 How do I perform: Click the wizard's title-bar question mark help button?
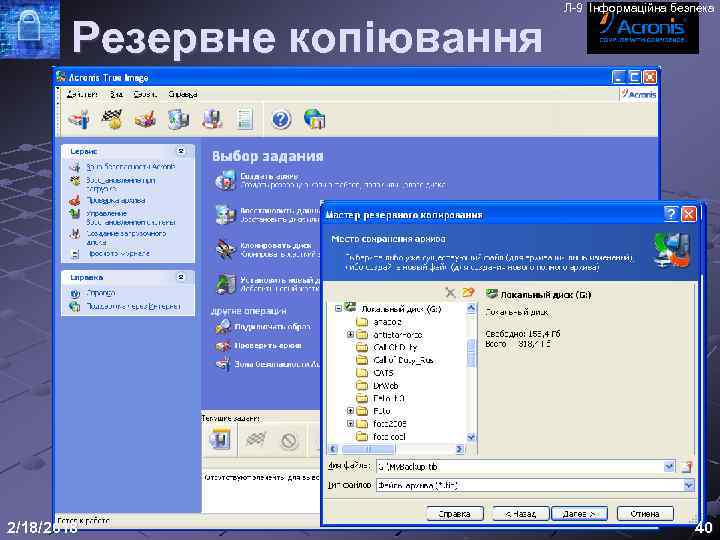pos(671,214)
